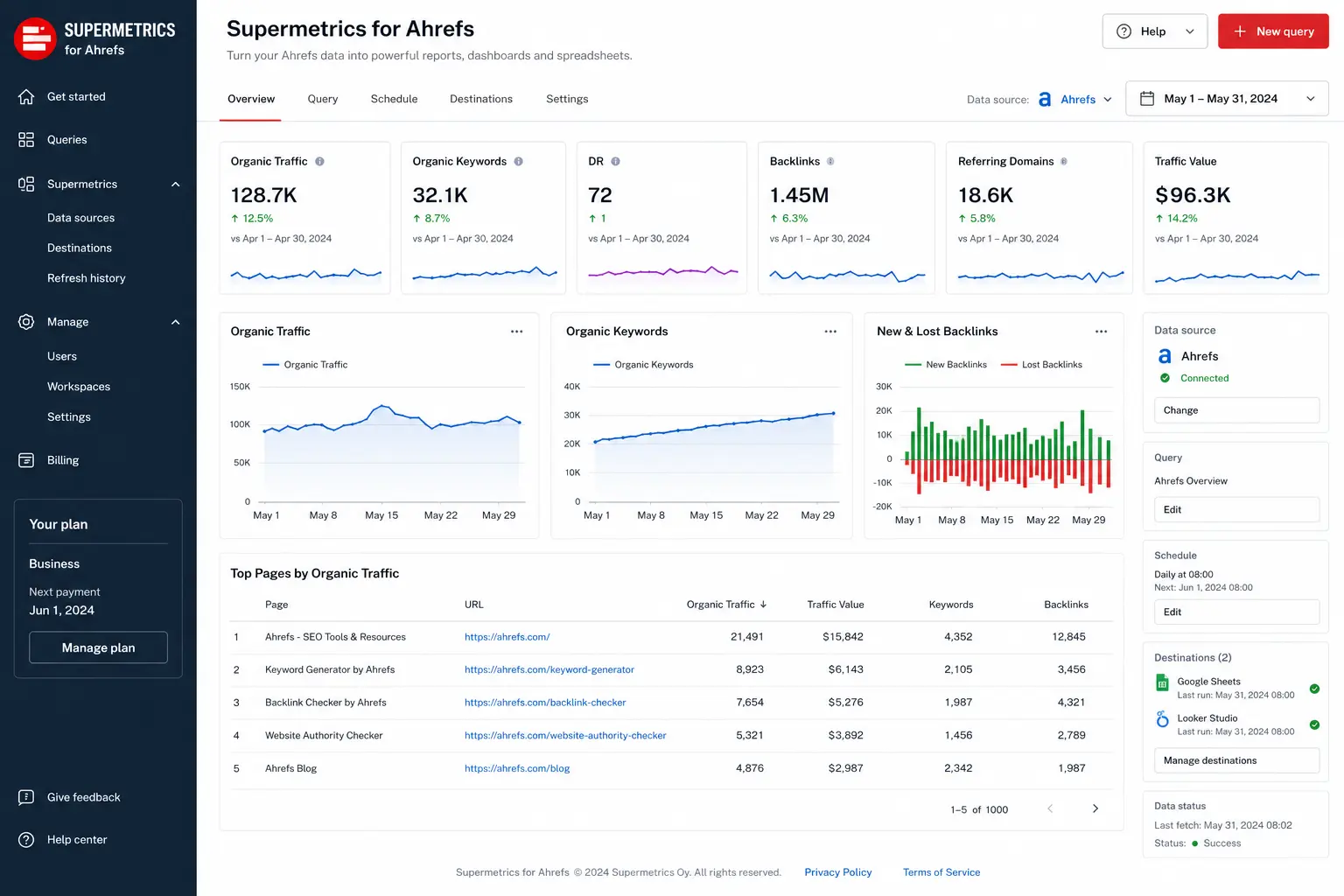This screenshot has width=1344, height=896.
Task: Click Edit button under Schedule
Action: point(1236,612)
